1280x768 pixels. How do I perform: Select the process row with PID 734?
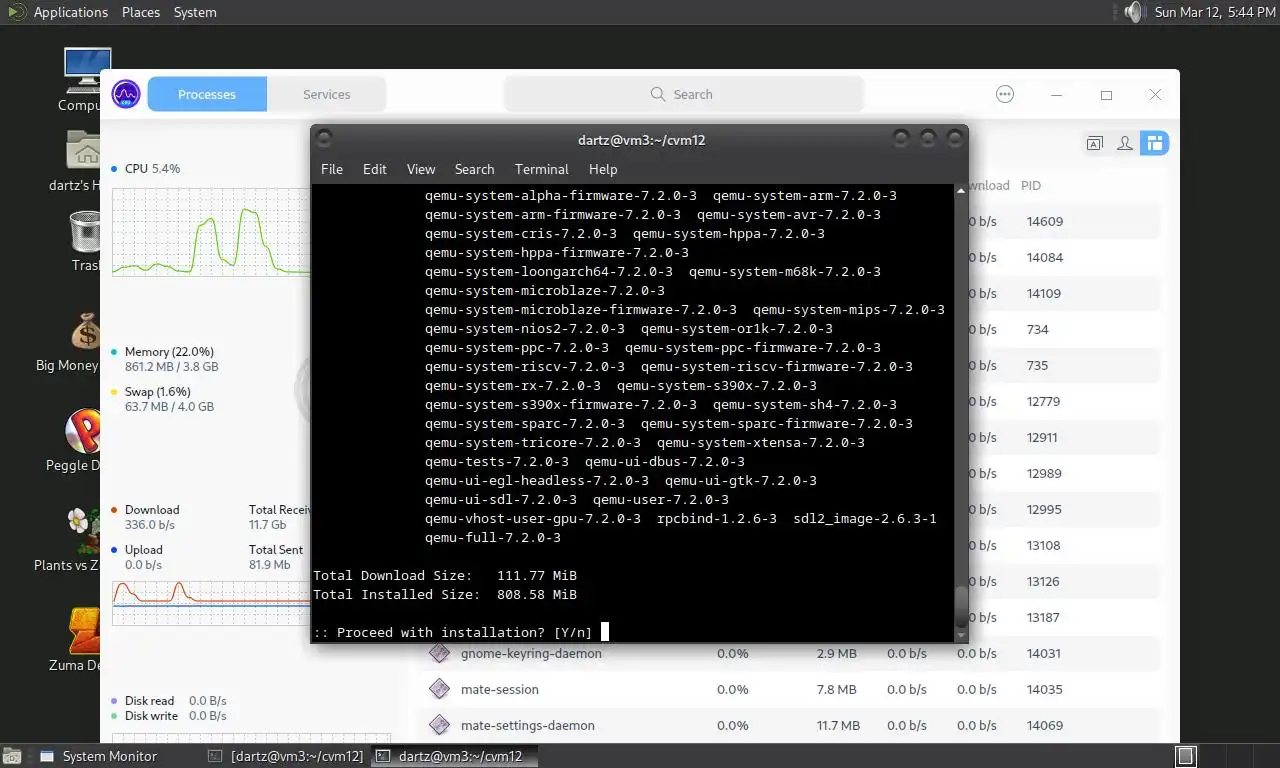point(1064,329)
